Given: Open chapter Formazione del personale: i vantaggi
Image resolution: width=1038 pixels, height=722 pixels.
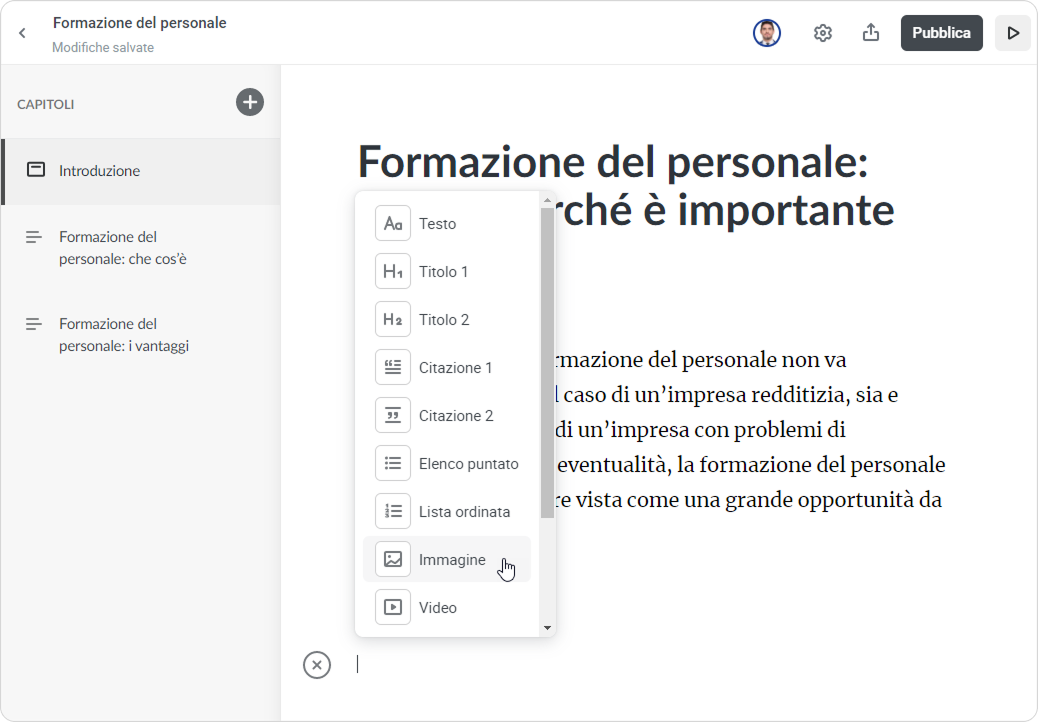Looking at the screenshot, I should pyautogui.click(x=123, y=335).
